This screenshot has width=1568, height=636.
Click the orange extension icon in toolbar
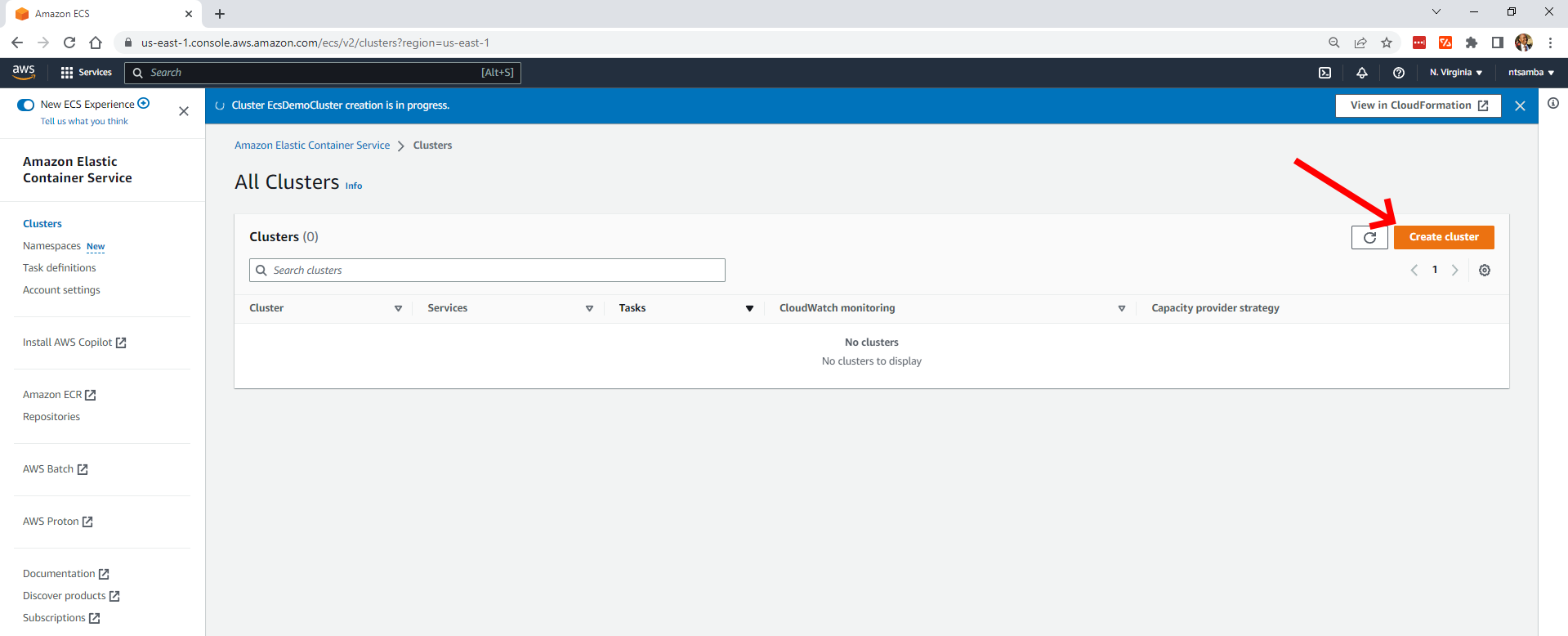(x=1445, y=43)
